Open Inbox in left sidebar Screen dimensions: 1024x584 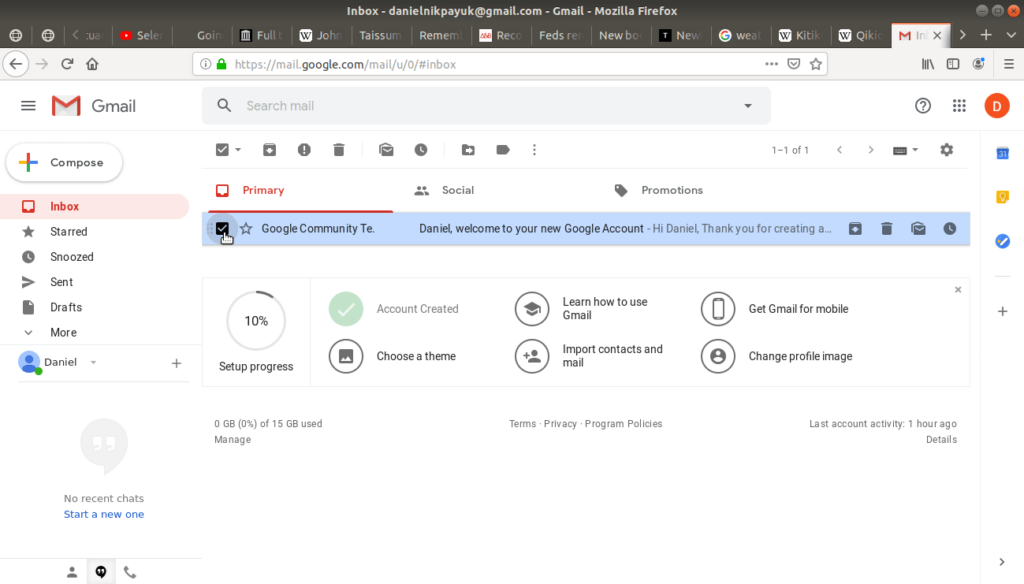[x=95, y=206]
